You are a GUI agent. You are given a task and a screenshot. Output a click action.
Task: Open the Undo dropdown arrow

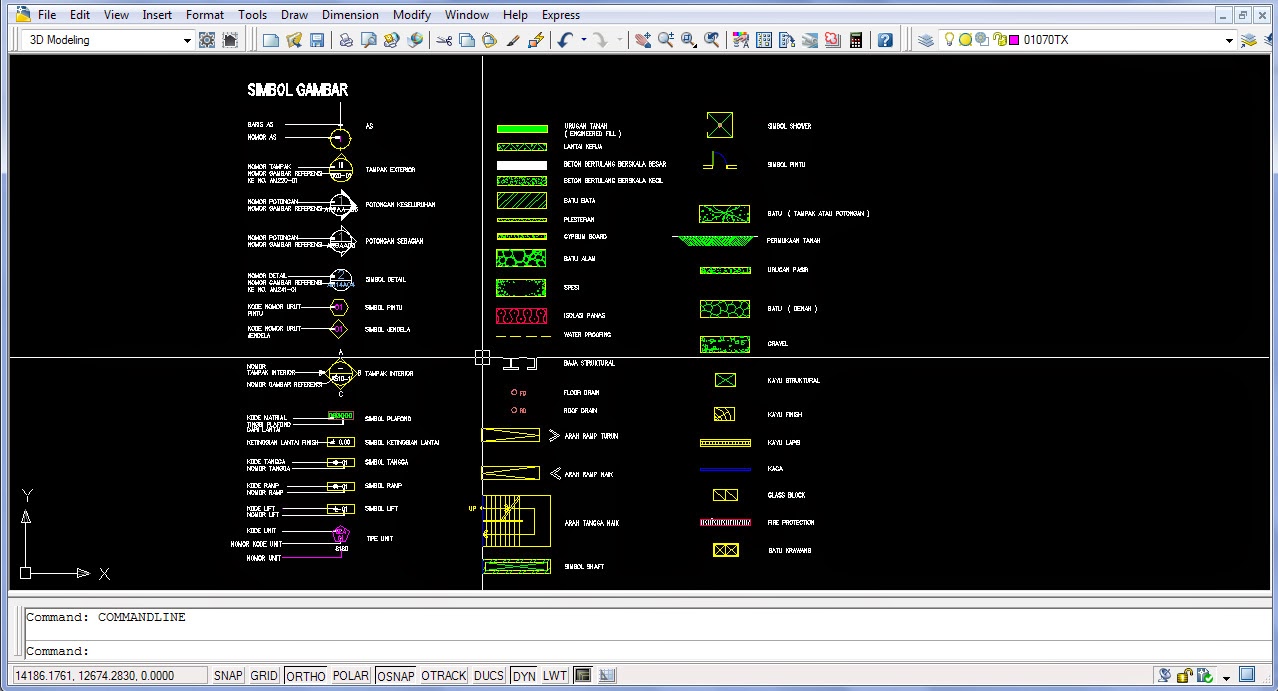584,40
